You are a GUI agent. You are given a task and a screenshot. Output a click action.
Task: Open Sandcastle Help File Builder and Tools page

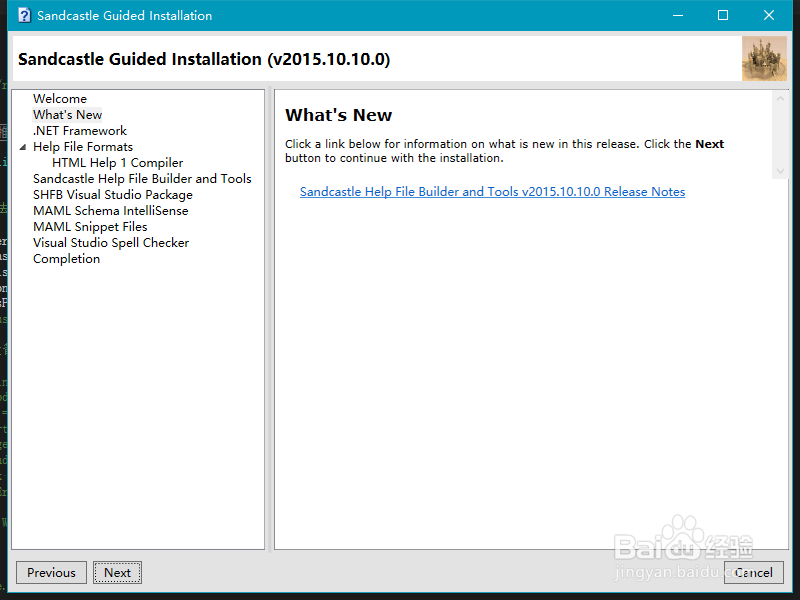(142, 179)
